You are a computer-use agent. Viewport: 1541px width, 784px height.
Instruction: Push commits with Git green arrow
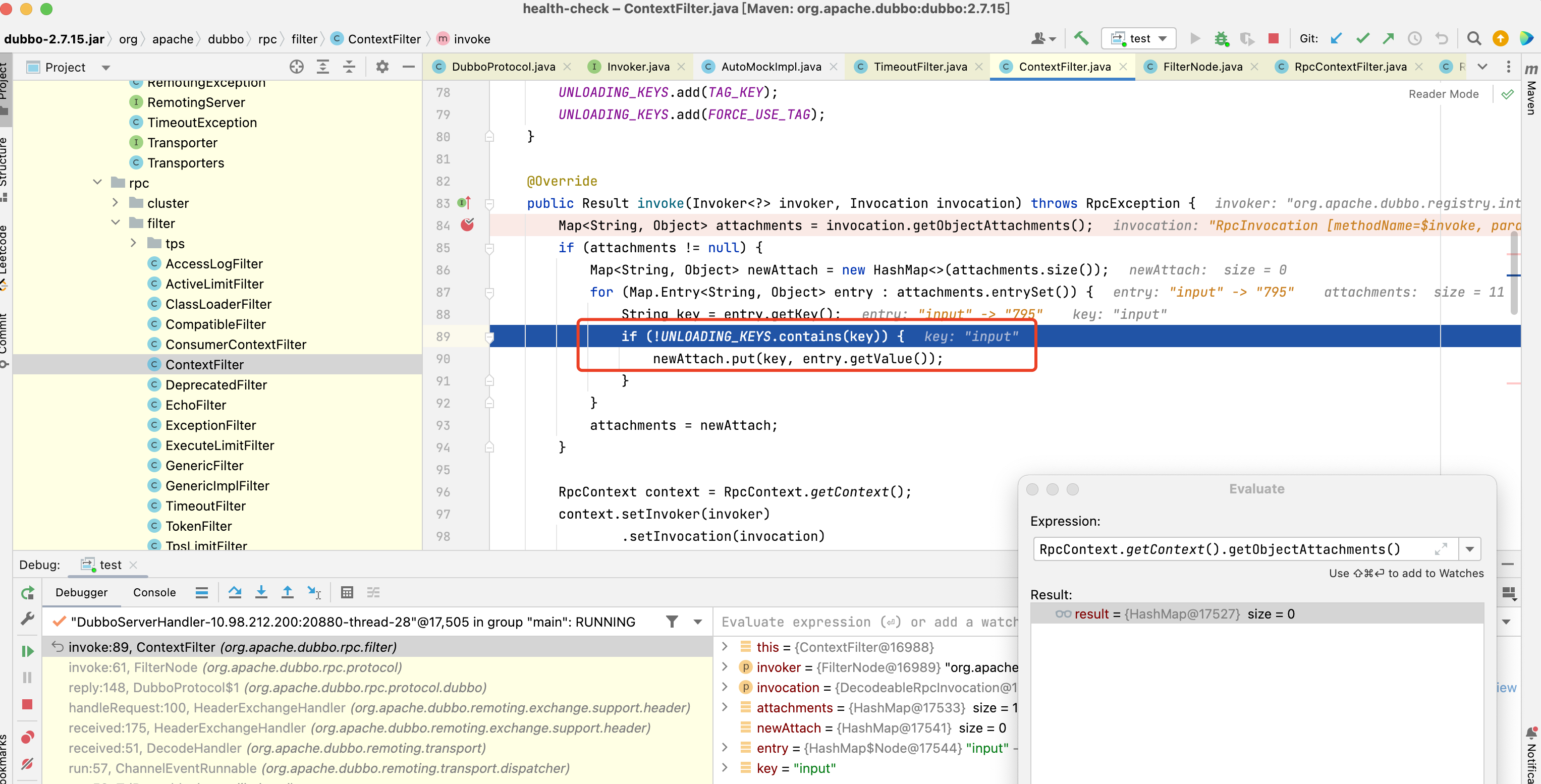pyautogui.click(x=1389, y=38)
